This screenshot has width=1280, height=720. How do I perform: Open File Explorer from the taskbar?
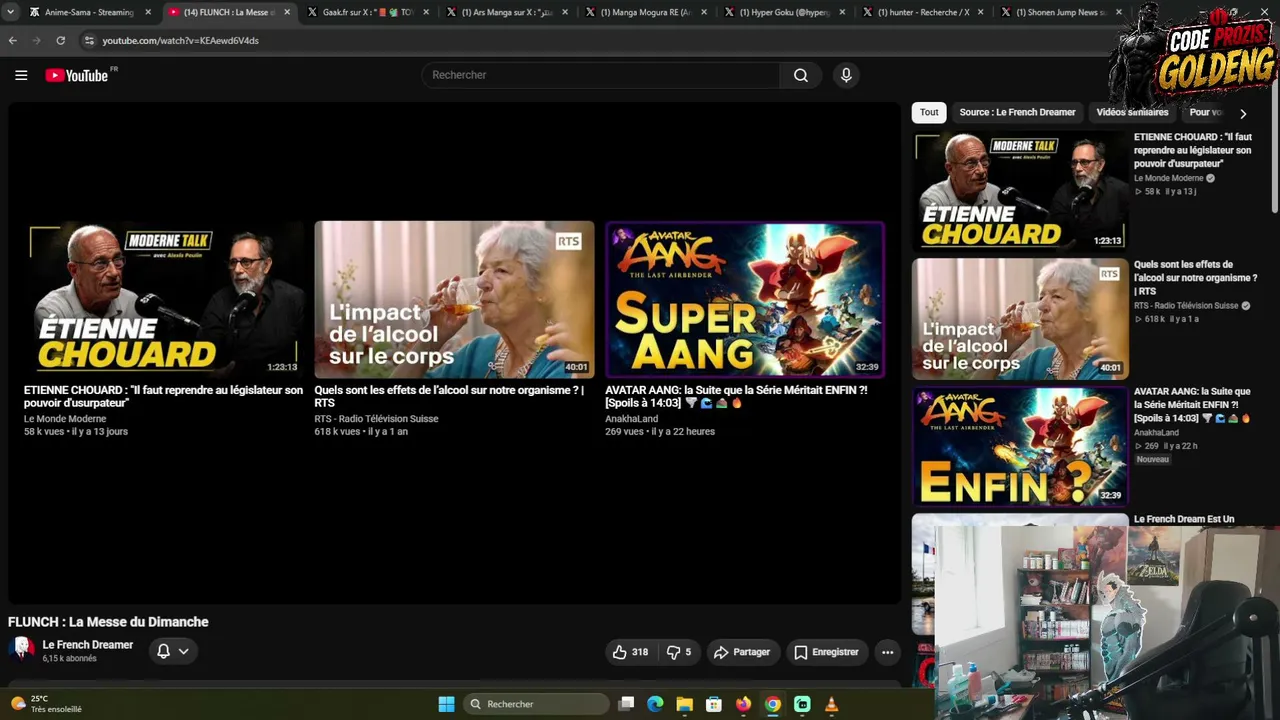click(684, 704)
